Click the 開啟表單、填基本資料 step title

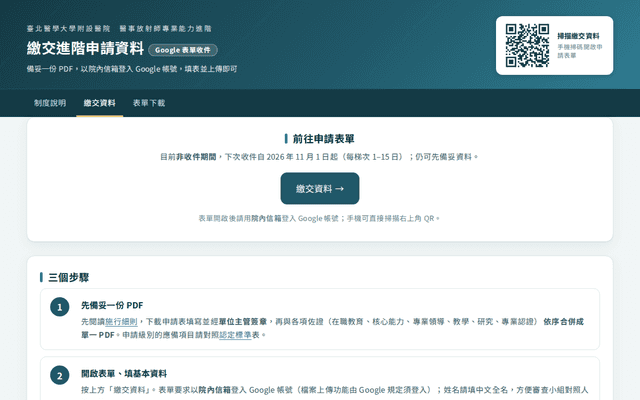pos(124,373)
